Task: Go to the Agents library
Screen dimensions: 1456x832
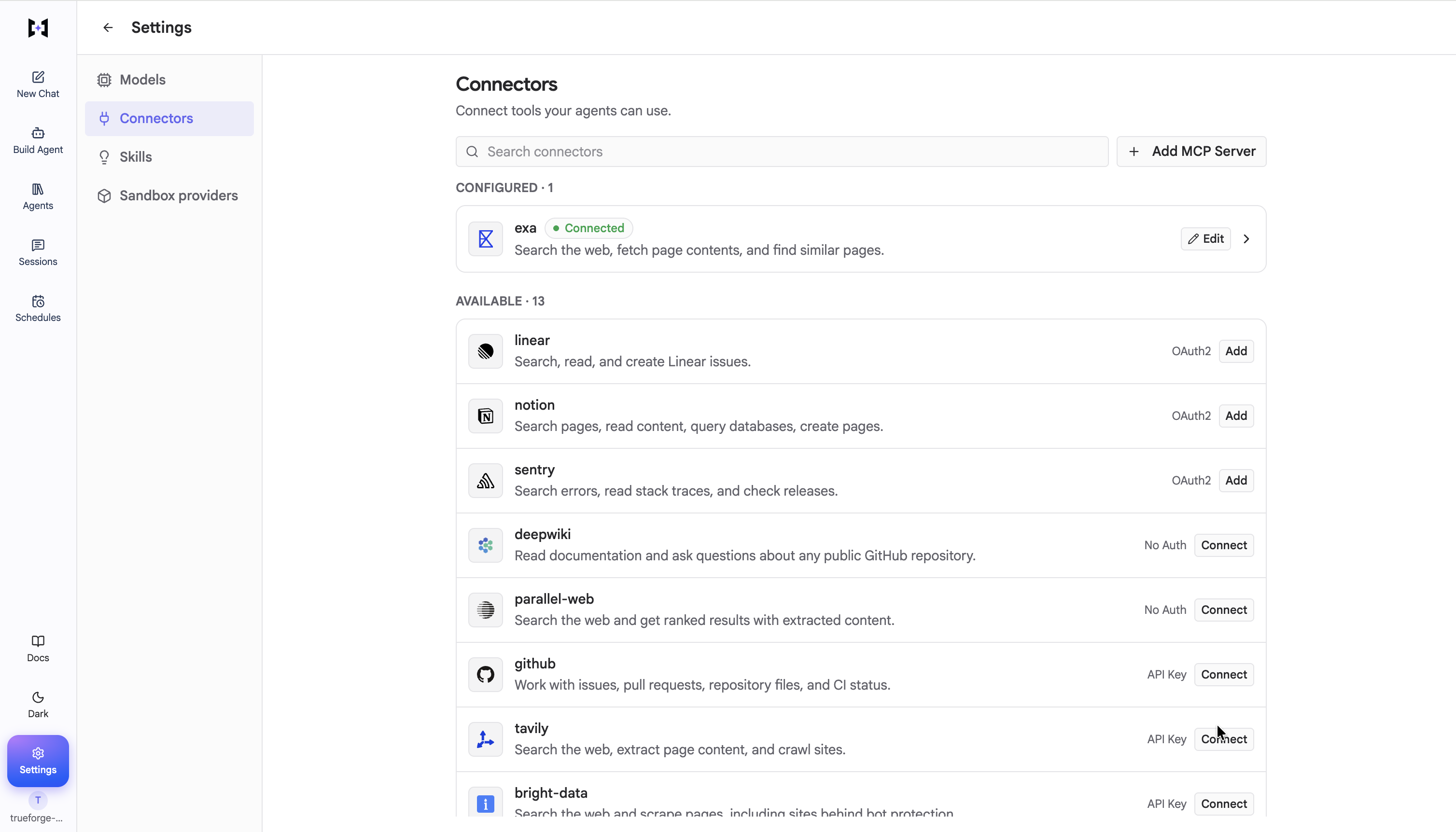Action: coord(38,196)
